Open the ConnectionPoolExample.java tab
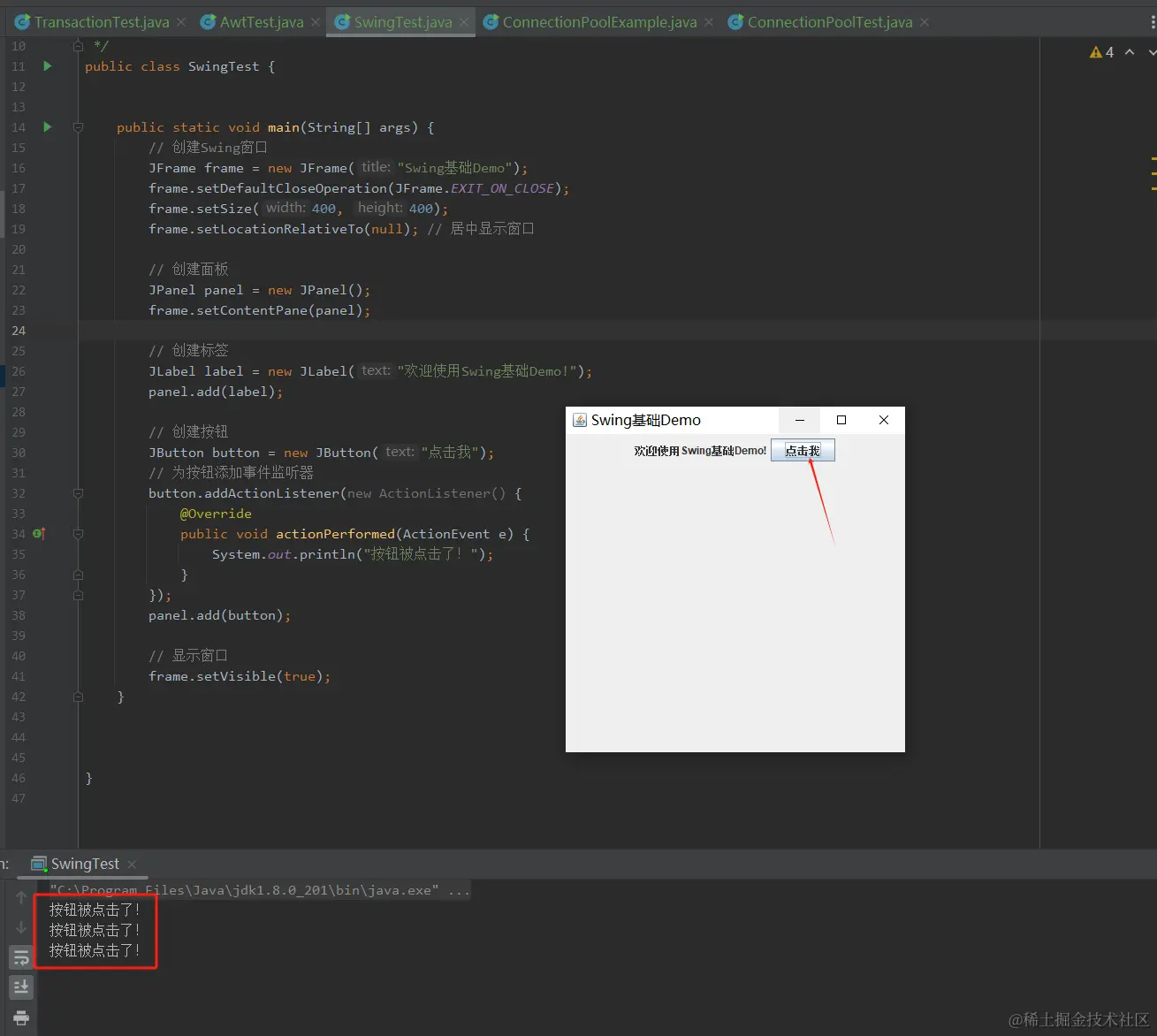 [599, 22]
